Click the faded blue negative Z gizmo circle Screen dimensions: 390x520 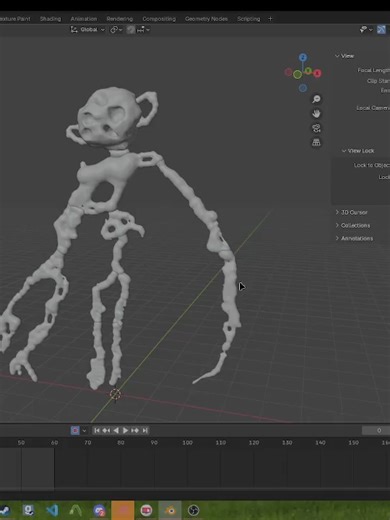(303, 88)
